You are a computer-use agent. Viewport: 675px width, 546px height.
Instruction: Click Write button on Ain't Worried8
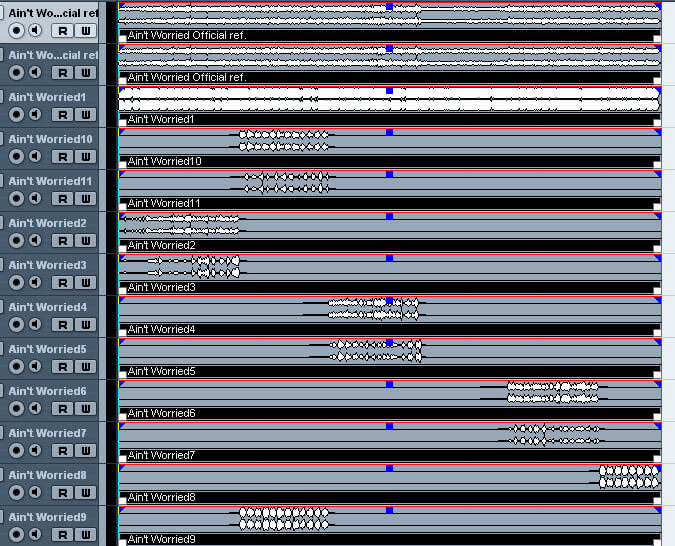click(x=86, y=492)
